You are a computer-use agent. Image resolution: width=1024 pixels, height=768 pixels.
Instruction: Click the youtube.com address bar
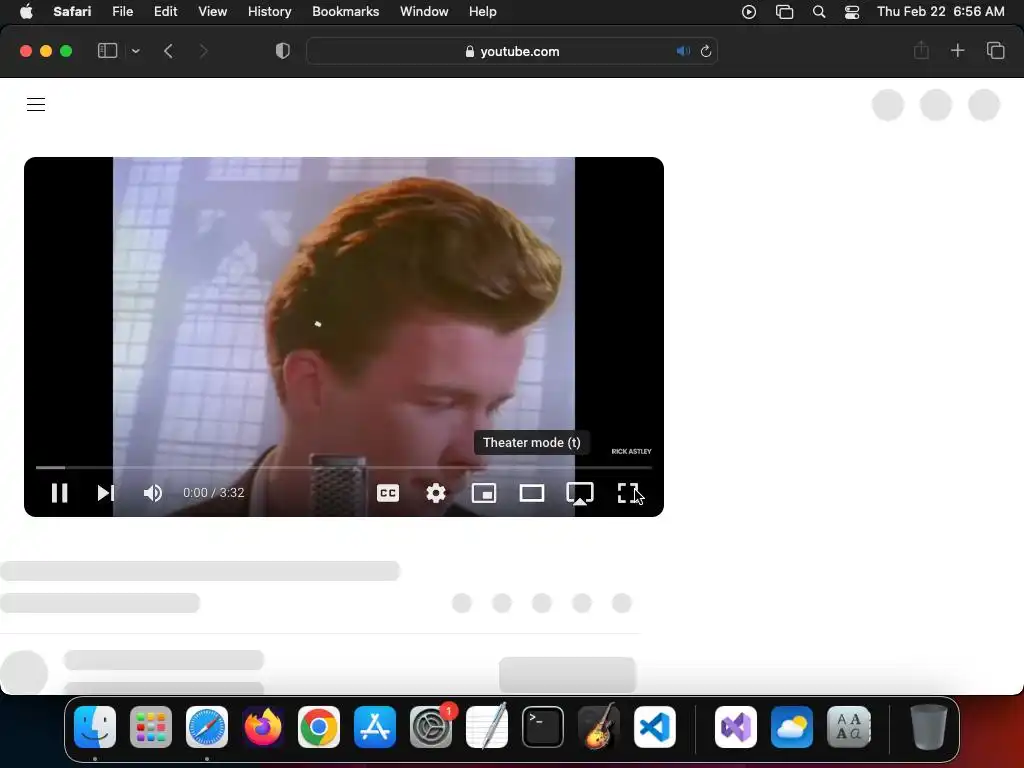click(x=512, y=51)
